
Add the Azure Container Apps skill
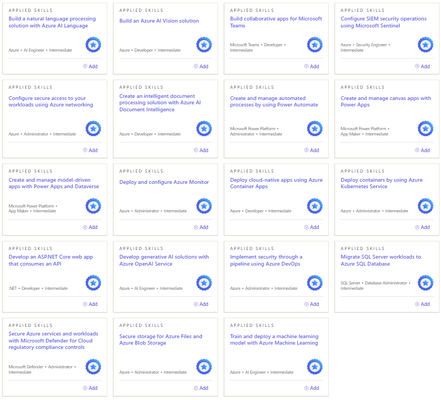(x=312, y=227)
